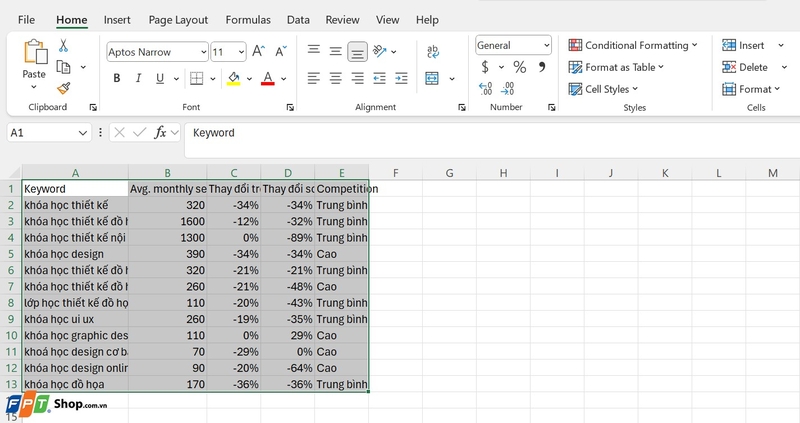
Task: Increase font size with larger A
Action: tap(258, 52)
